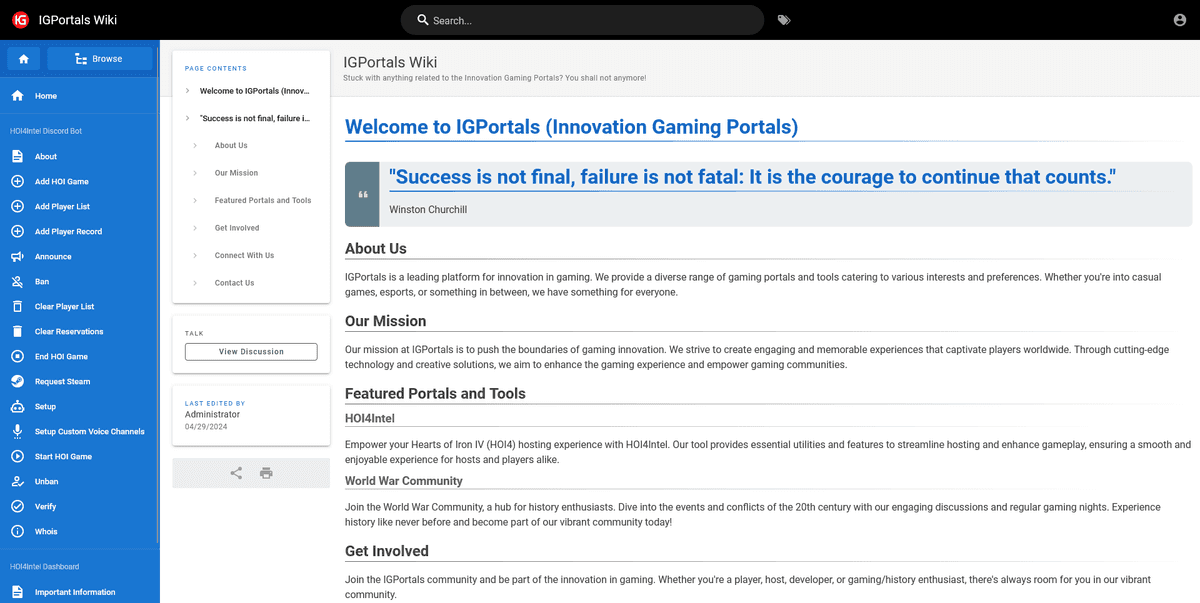The height and width of the screenshot is (603, 1200).
Task: Click the Winston Churchill attribution text
Action: coord(428,210)
